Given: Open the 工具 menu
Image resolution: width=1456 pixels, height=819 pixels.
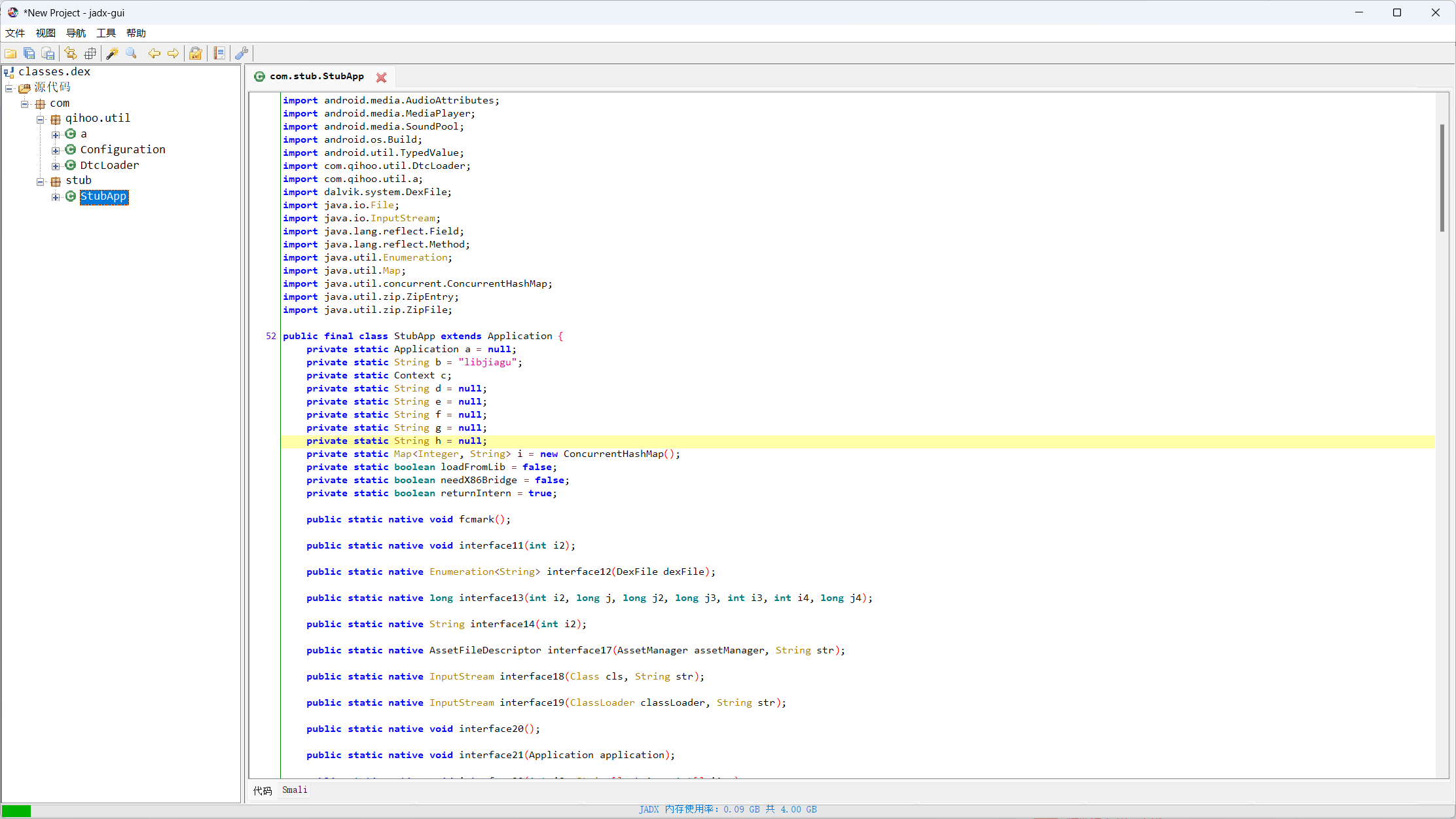Looking at the screenshot, I should click(x=105, y=33).
